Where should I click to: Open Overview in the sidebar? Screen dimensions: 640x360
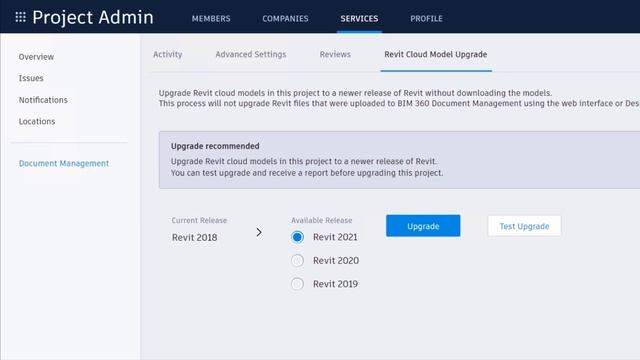[36, 57]
